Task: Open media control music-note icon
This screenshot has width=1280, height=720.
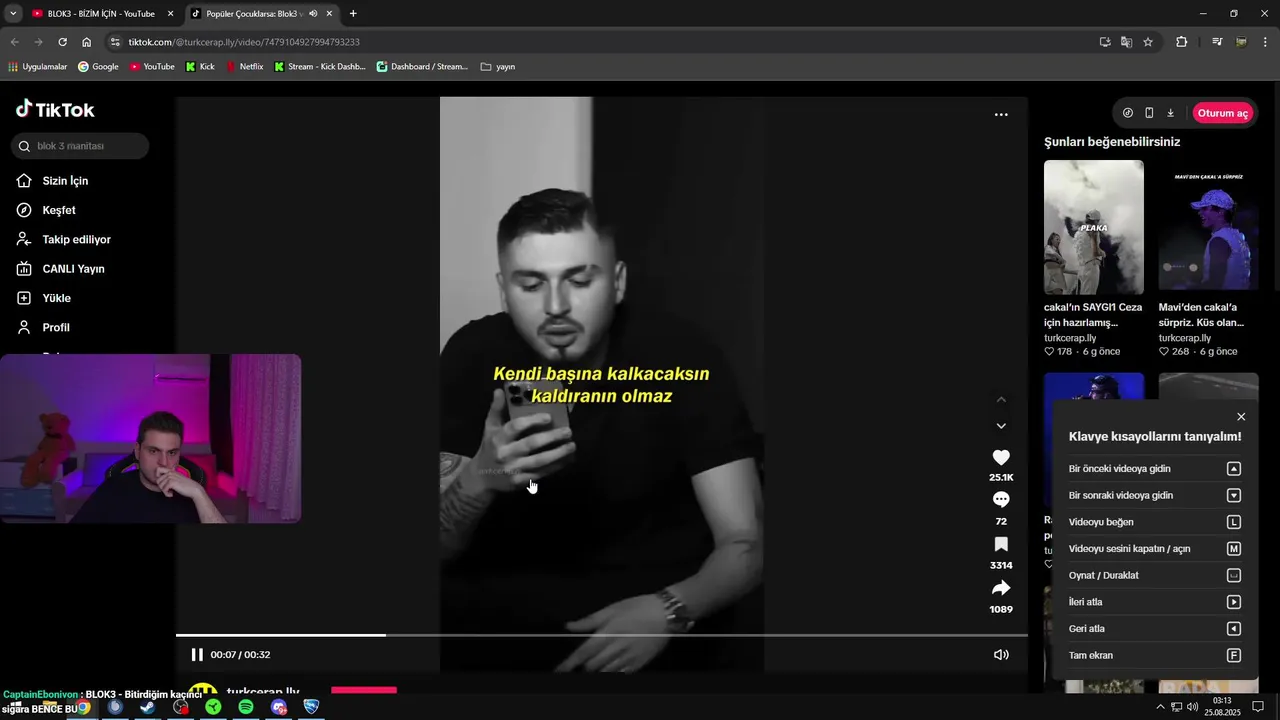Action: pyautogui.click(x=1217, y=42)
